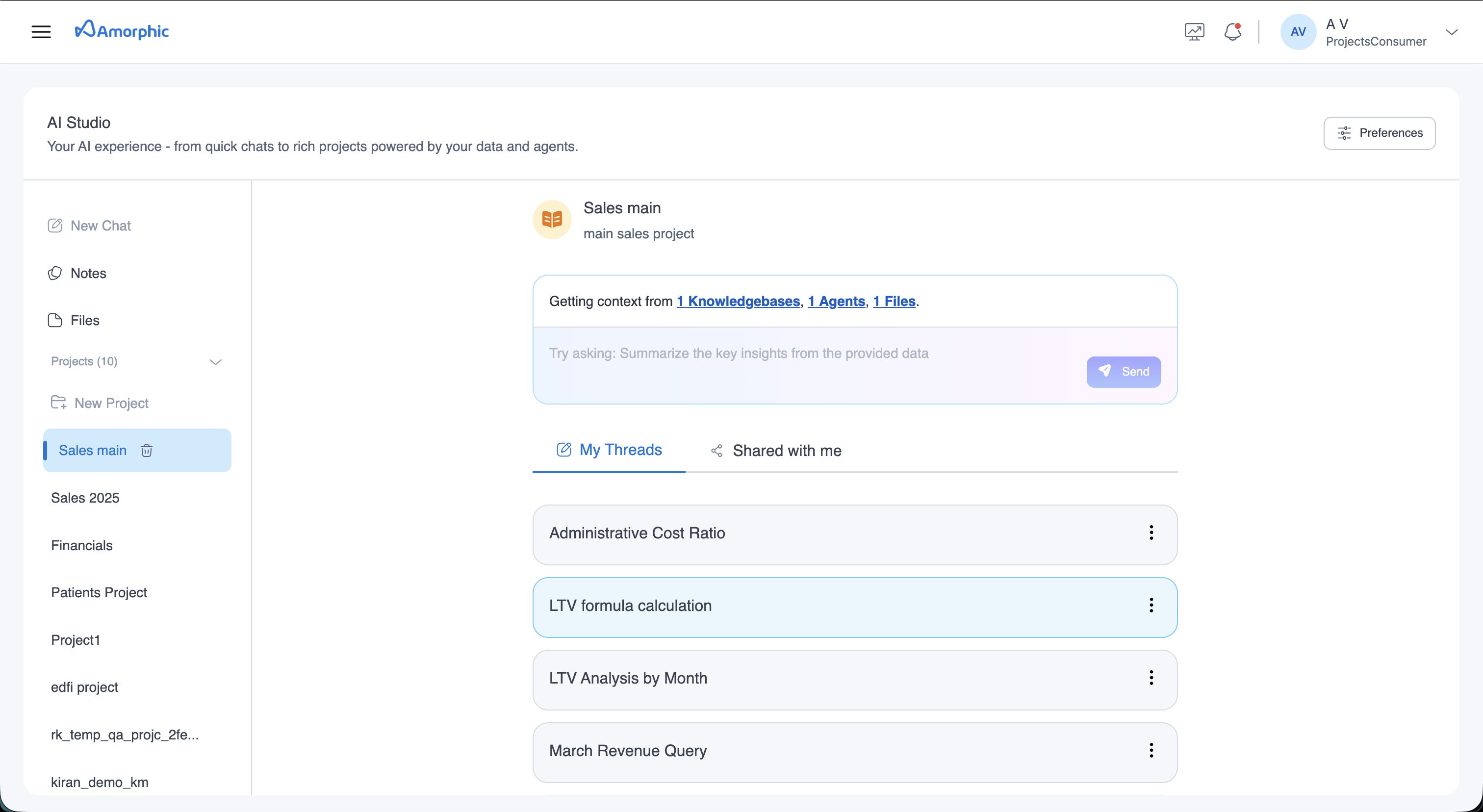
Task: Collapse the Projects (10) list
Action: [x=215, y=361]
